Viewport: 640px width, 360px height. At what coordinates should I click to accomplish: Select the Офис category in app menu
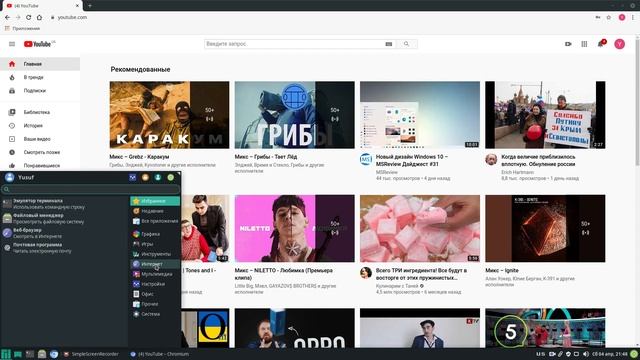tap(155, 294)
